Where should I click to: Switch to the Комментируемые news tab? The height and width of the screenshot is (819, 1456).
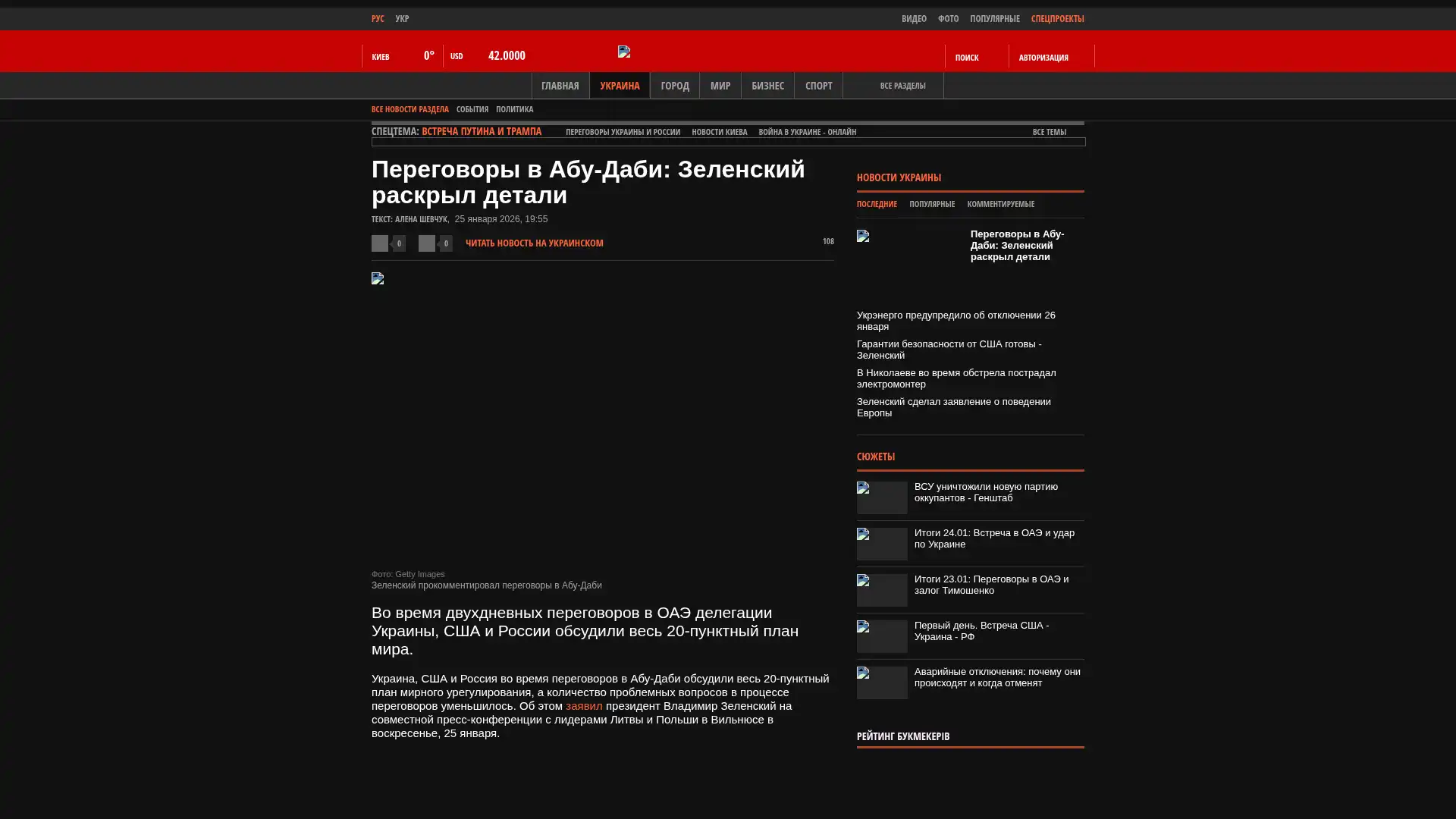point(1000,204)
